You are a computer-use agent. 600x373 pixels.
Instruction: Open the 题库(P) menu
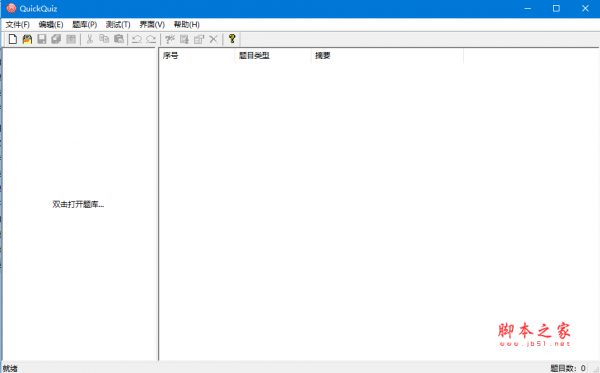click(85, 24)
